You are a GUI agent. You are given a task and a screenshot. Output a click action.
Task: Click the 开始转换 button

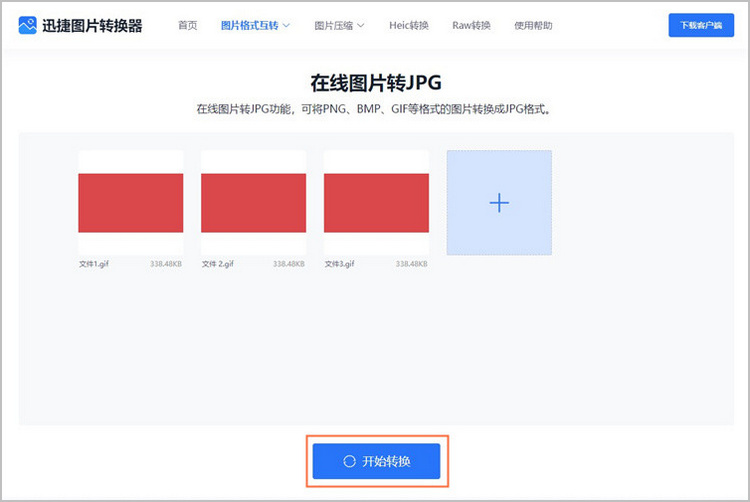click(x=376, y=461)
